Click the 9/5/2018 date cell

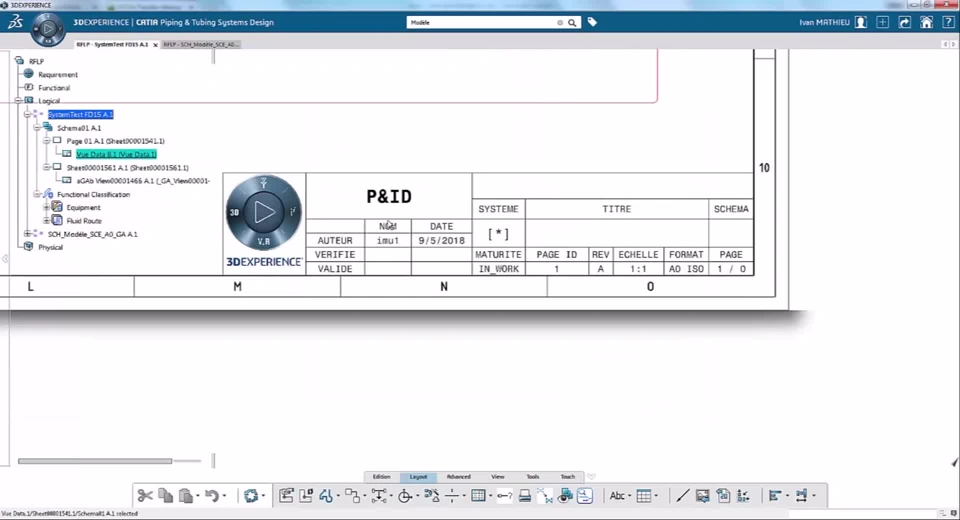tap(441, 241)
